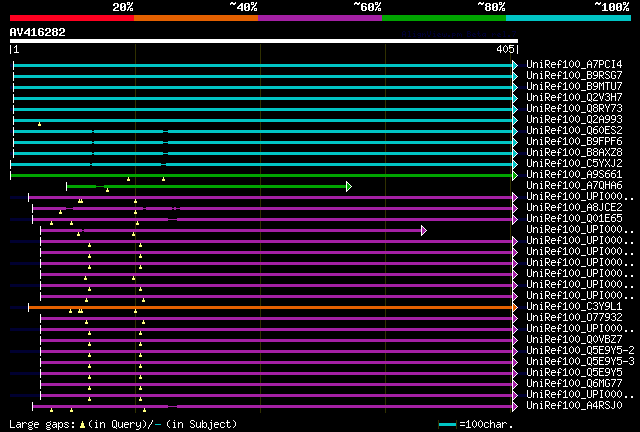This screenshot has height=432, width=640.
Task: Click the Large gaps legend text
Action: coord(123,424)
